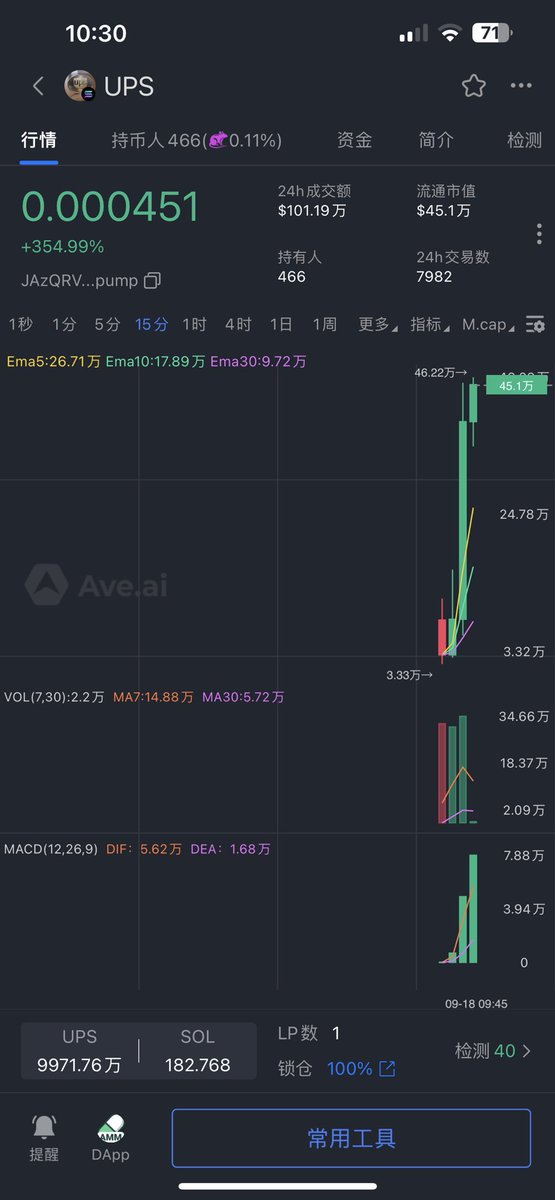
Task: Open the three-dot more menu at top
Action: click(521, 86)
